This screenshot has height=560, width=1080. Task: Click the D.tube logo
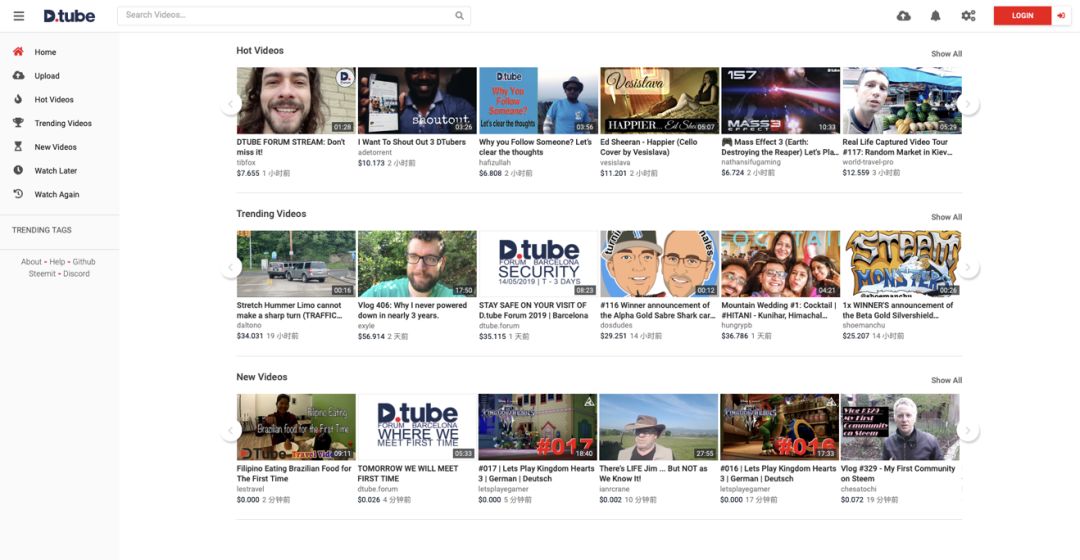coord(70,16)
